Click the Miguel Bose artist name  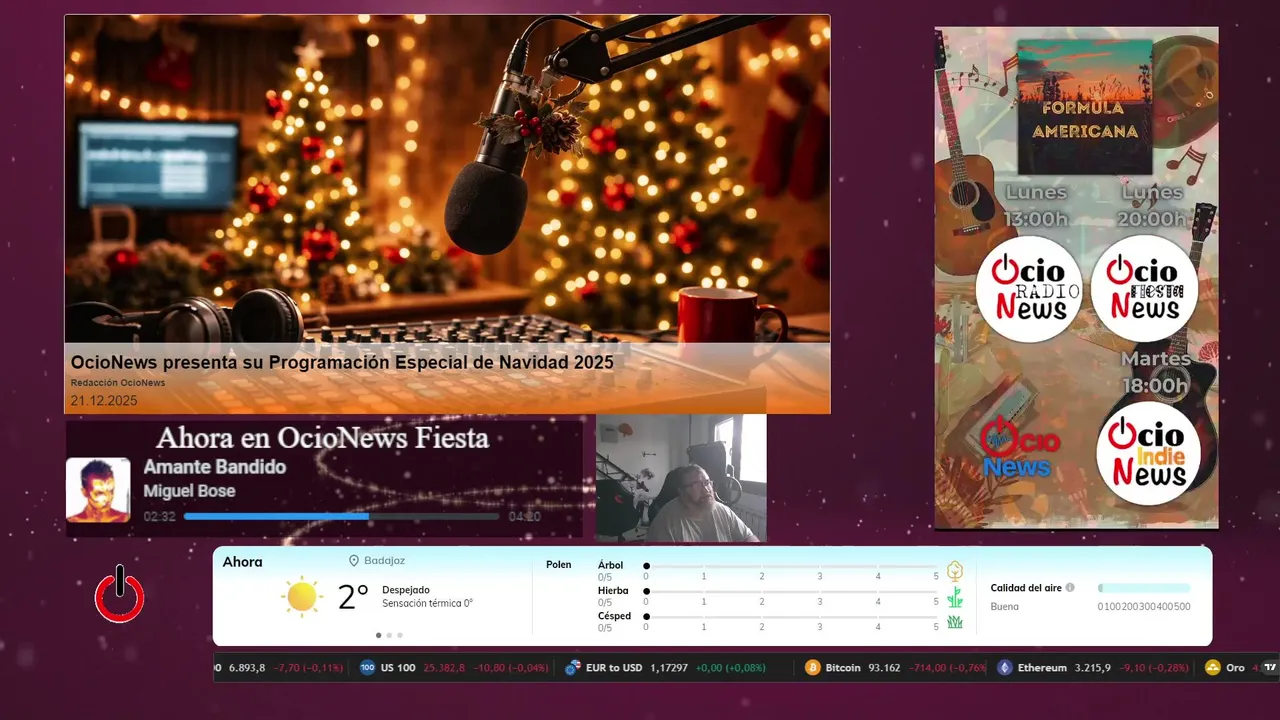tap(189, 491)
